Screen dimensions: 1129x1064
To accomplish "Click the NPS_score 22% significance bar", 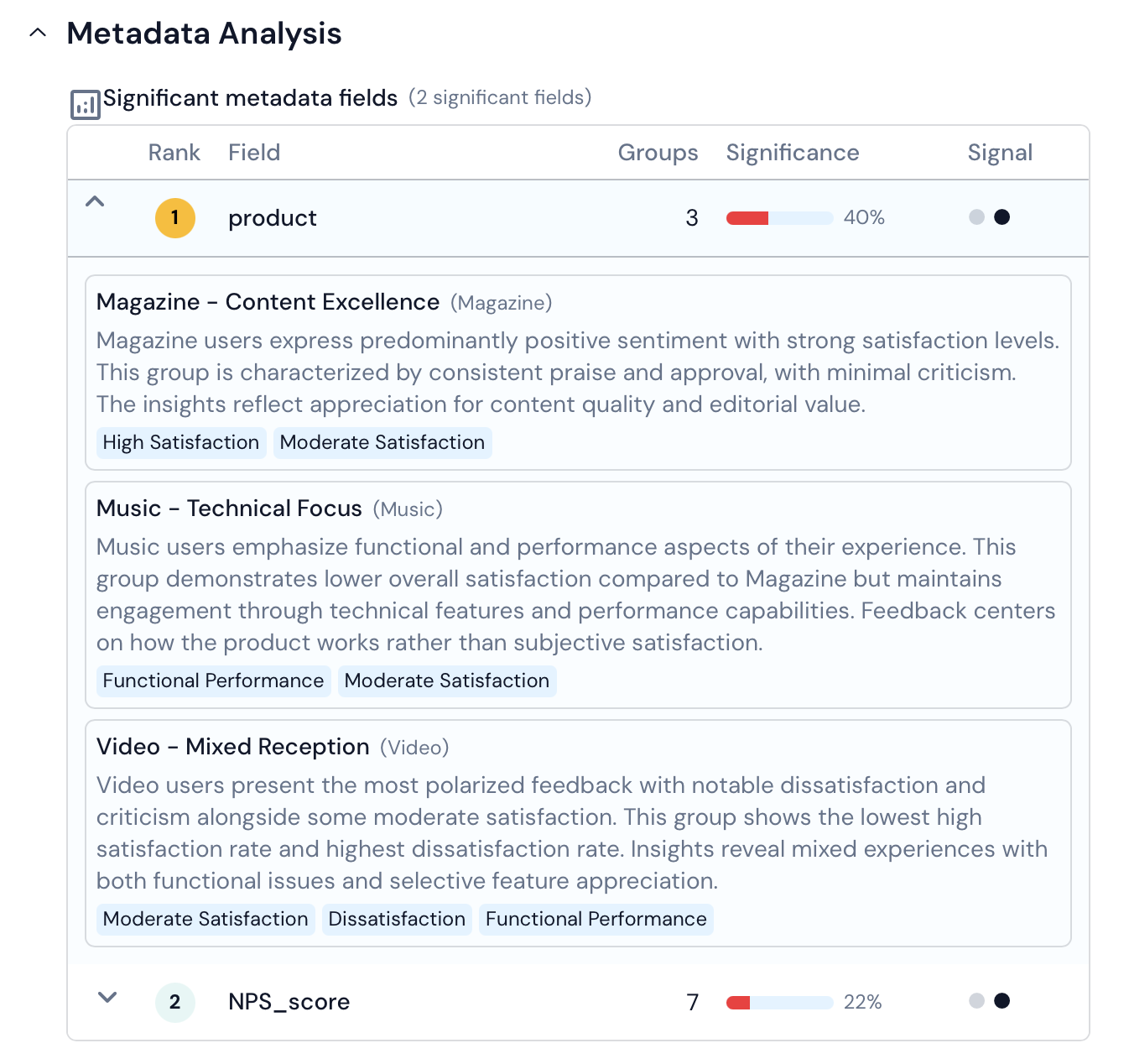I will pos(779,1003).
